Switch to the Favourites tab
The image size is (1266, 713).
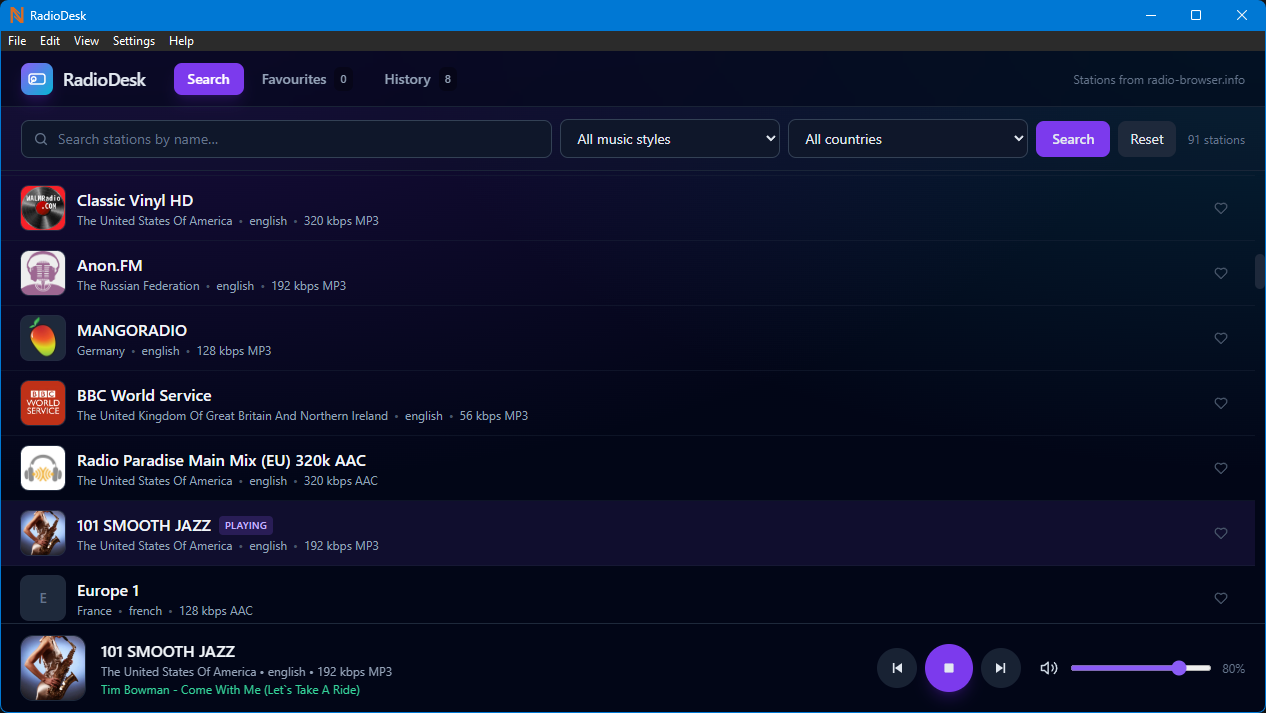306,79
